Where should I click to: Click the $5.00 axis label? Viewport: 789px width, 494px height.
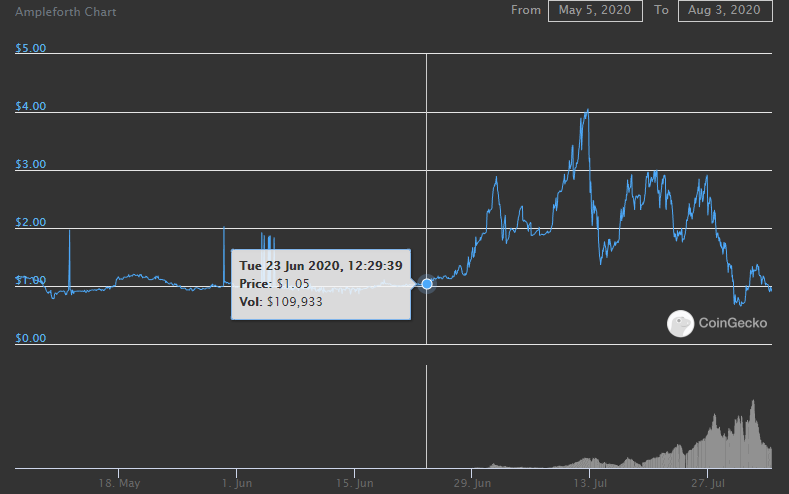31,48
